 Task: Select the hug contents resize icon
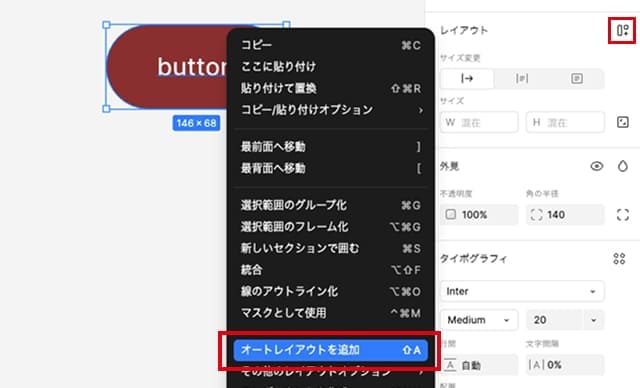coord(467,78)
